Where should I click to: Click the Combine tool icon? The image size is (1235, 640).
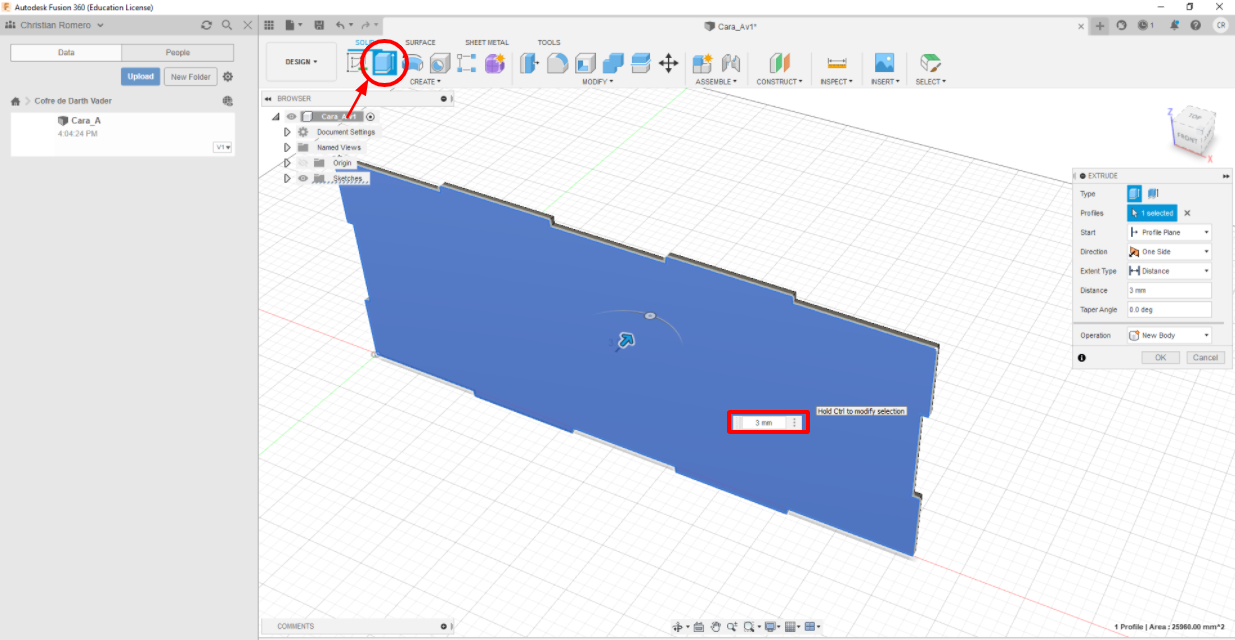tap(613, 63)
